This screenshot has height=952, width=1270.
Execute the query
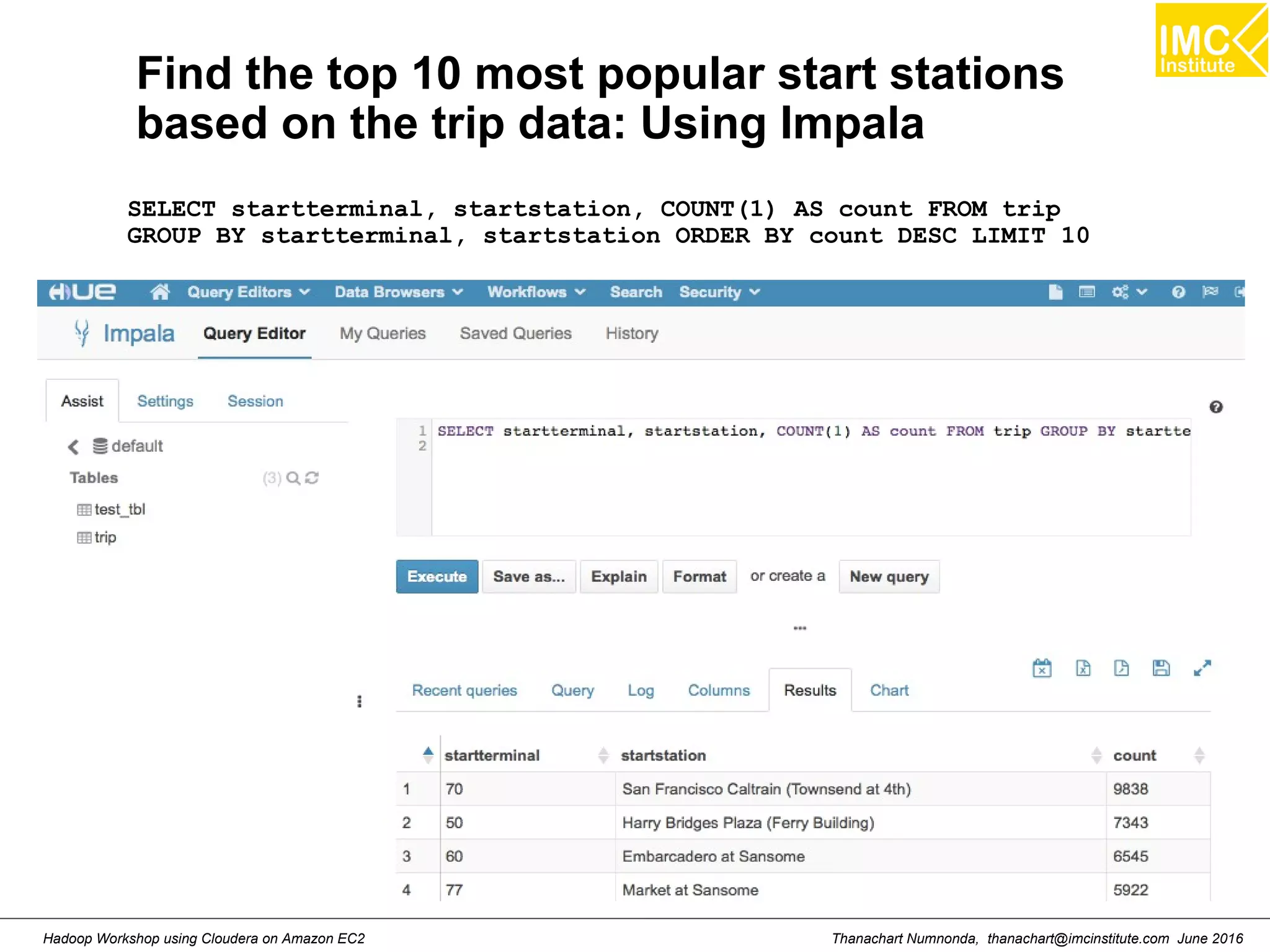437,576
